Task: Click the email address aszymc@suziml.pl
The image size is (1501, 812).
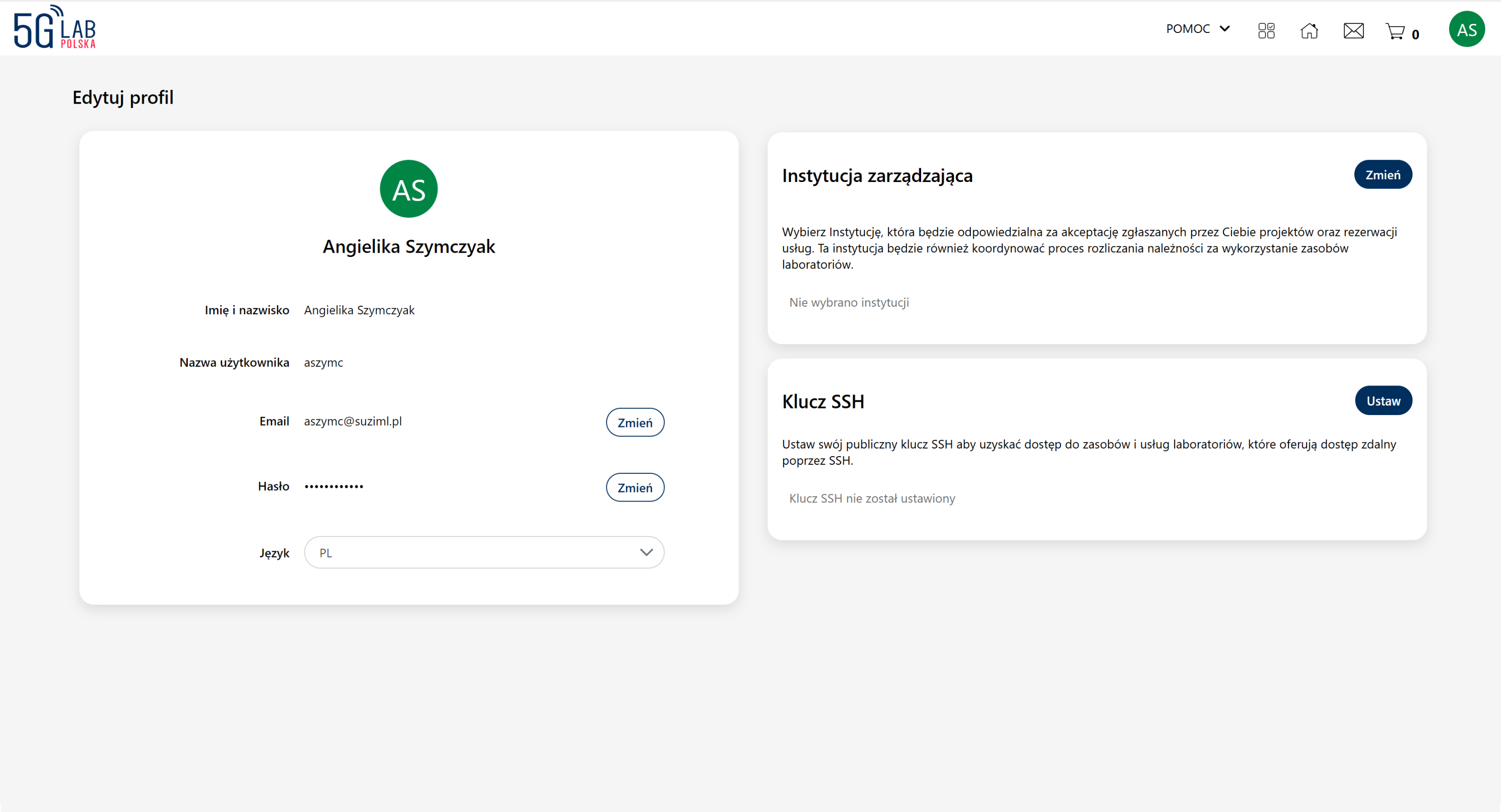Action: pos(353,421)
